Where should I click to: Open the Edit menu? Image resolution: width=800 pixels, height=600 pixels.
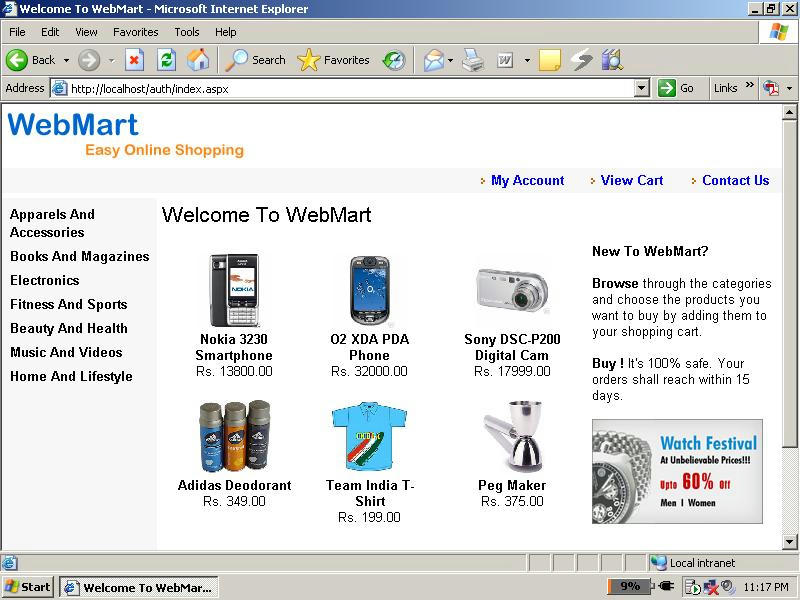(50, 32)
